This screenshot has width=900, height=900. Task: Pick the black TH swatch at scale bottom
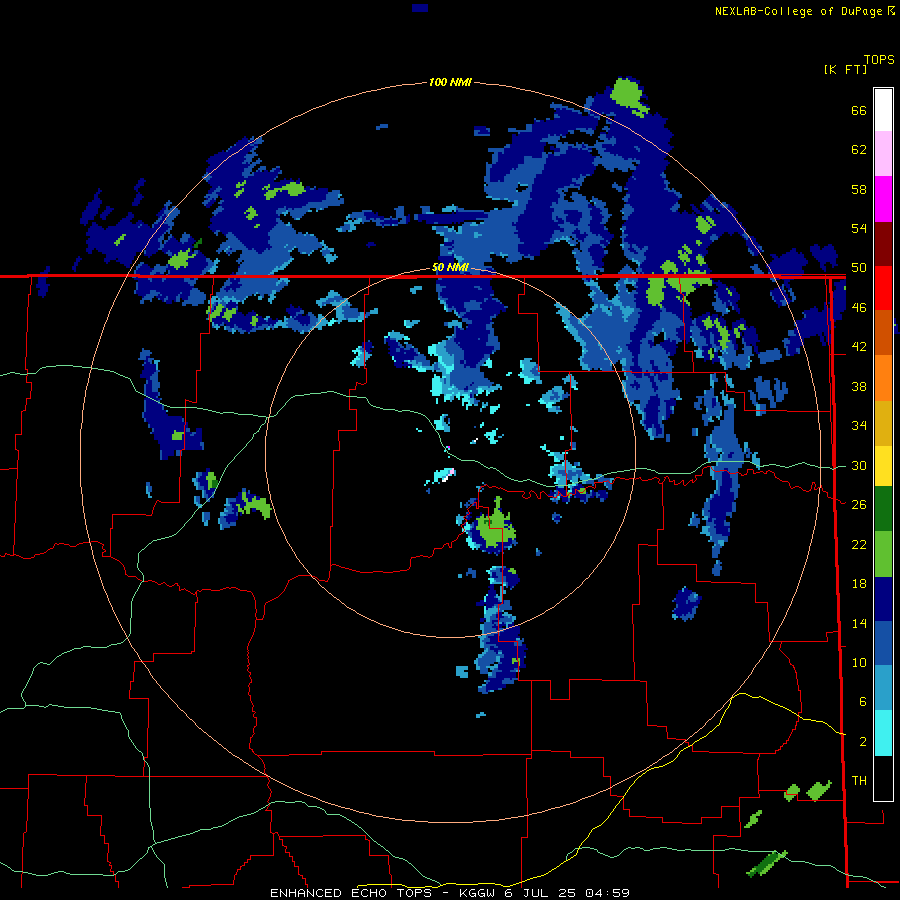883,778
